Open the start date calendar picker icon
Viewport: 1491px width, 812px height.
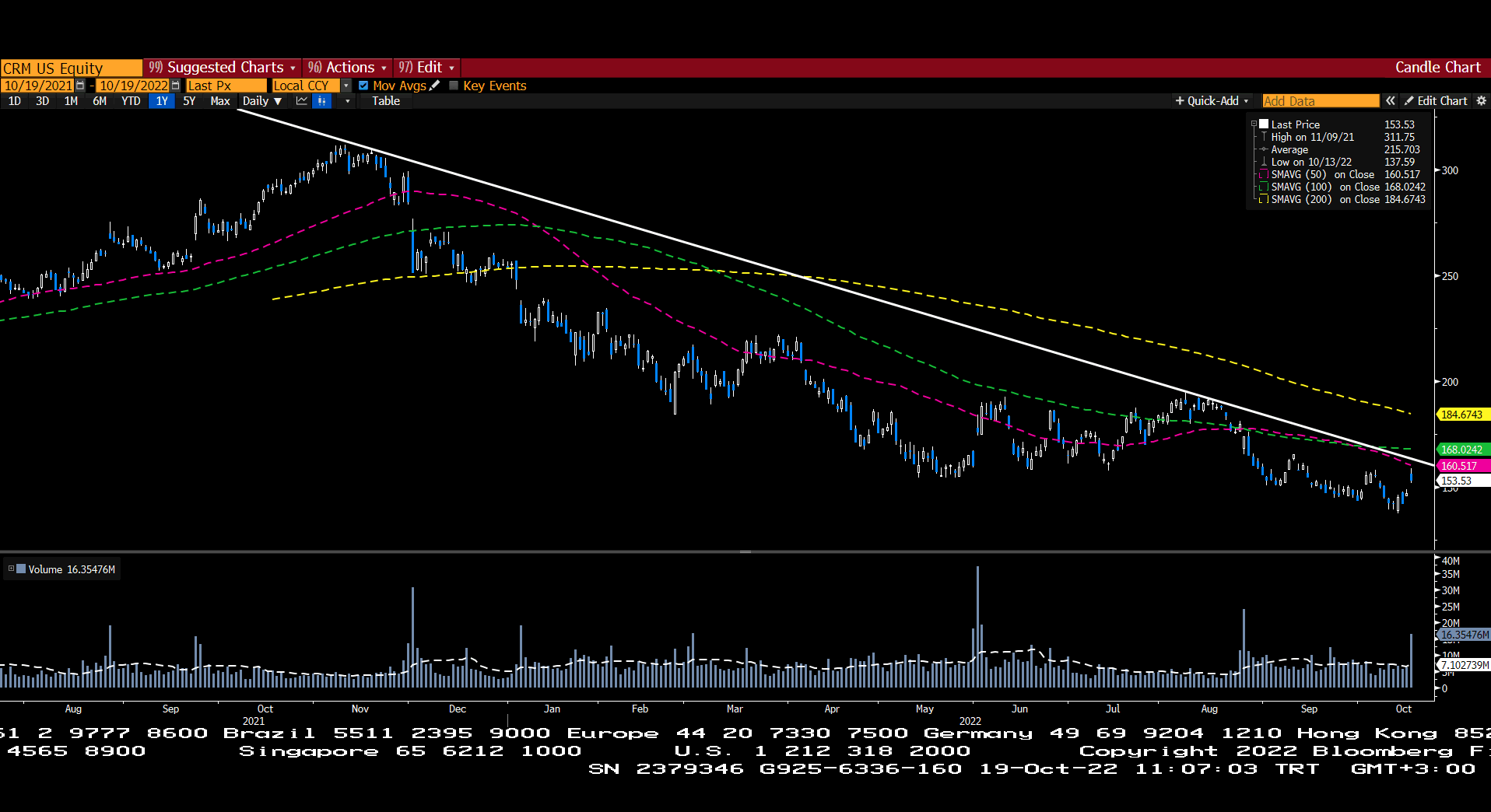point(80,86)
